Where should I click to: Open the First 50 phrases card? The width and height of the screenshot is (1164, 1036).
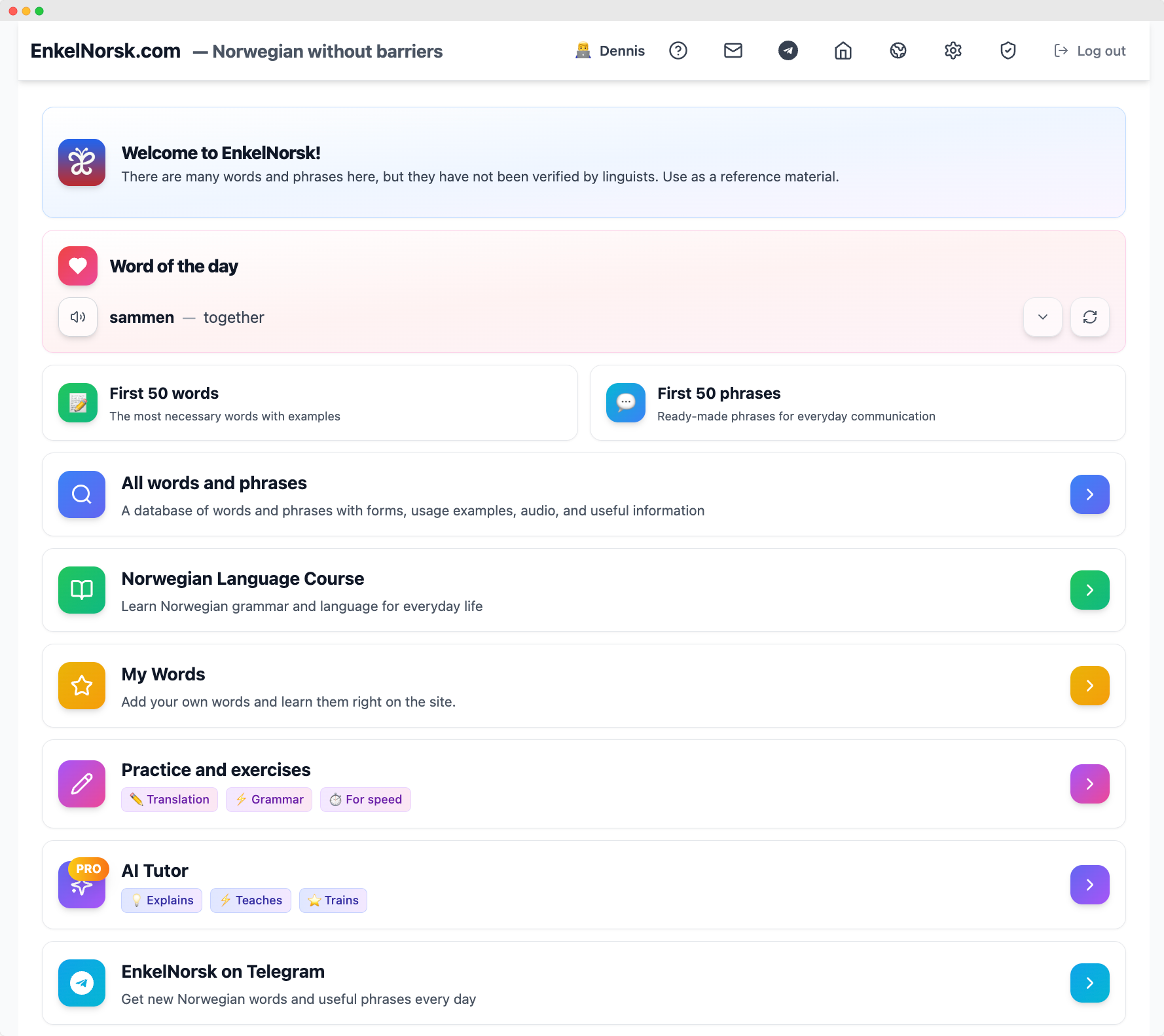click(858, 403)
